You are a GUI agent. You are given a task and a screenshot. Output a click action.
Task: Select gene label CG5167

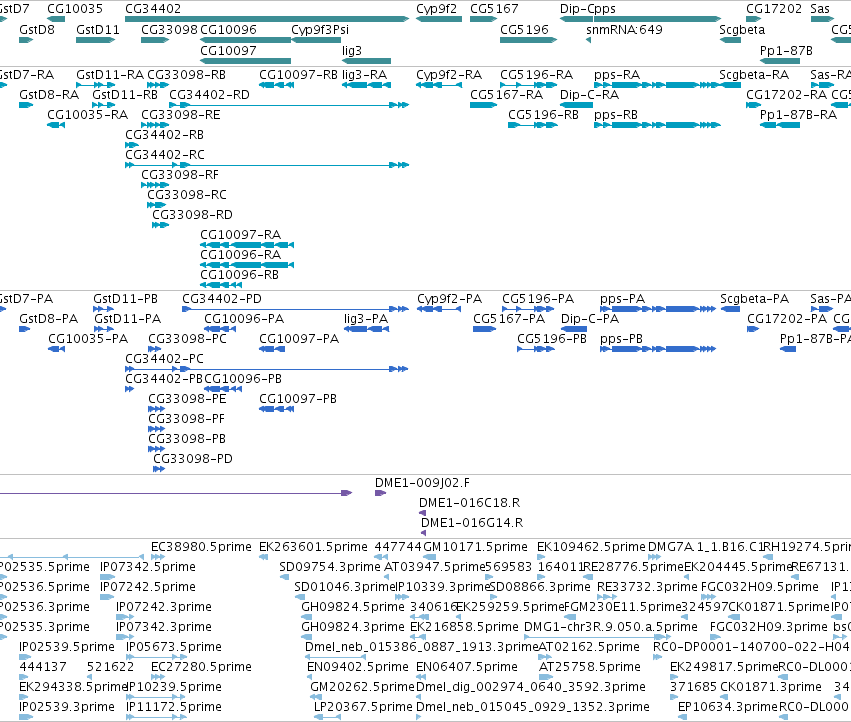tap(494, 9)
